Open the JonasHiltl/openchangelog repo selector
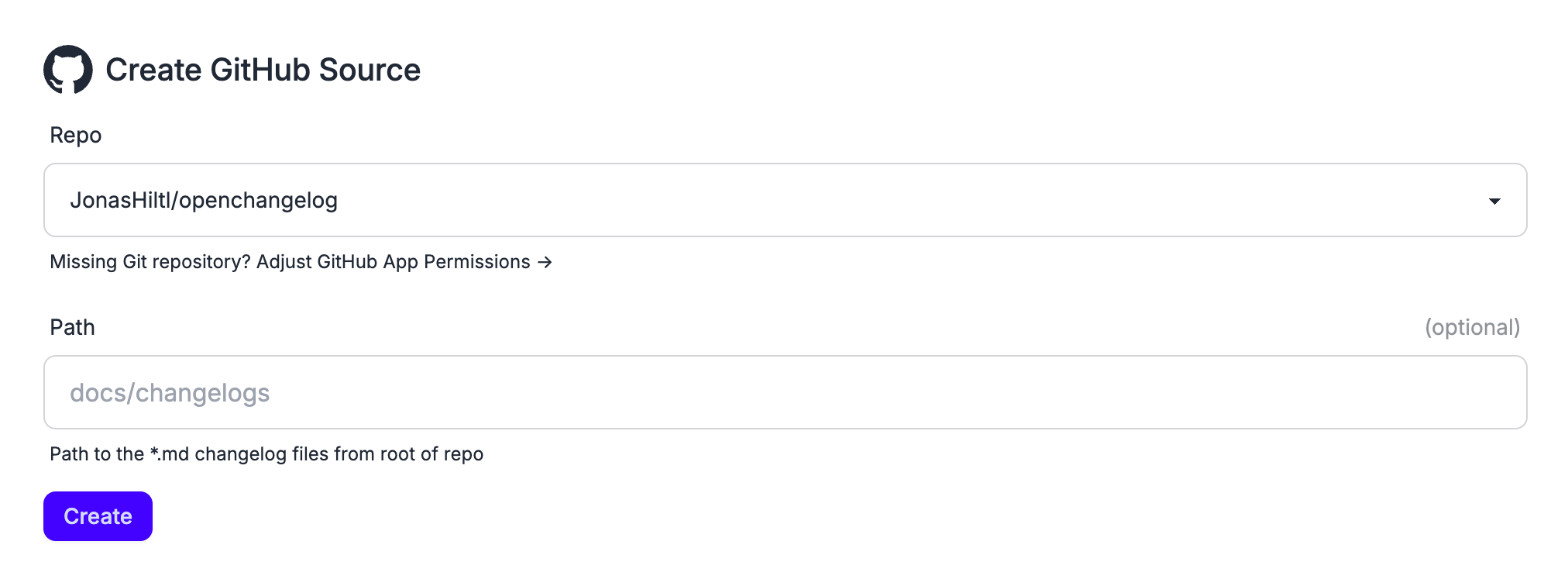This screenshot has height=586, width=1568. pyautogui.click(x=775, y=200)
